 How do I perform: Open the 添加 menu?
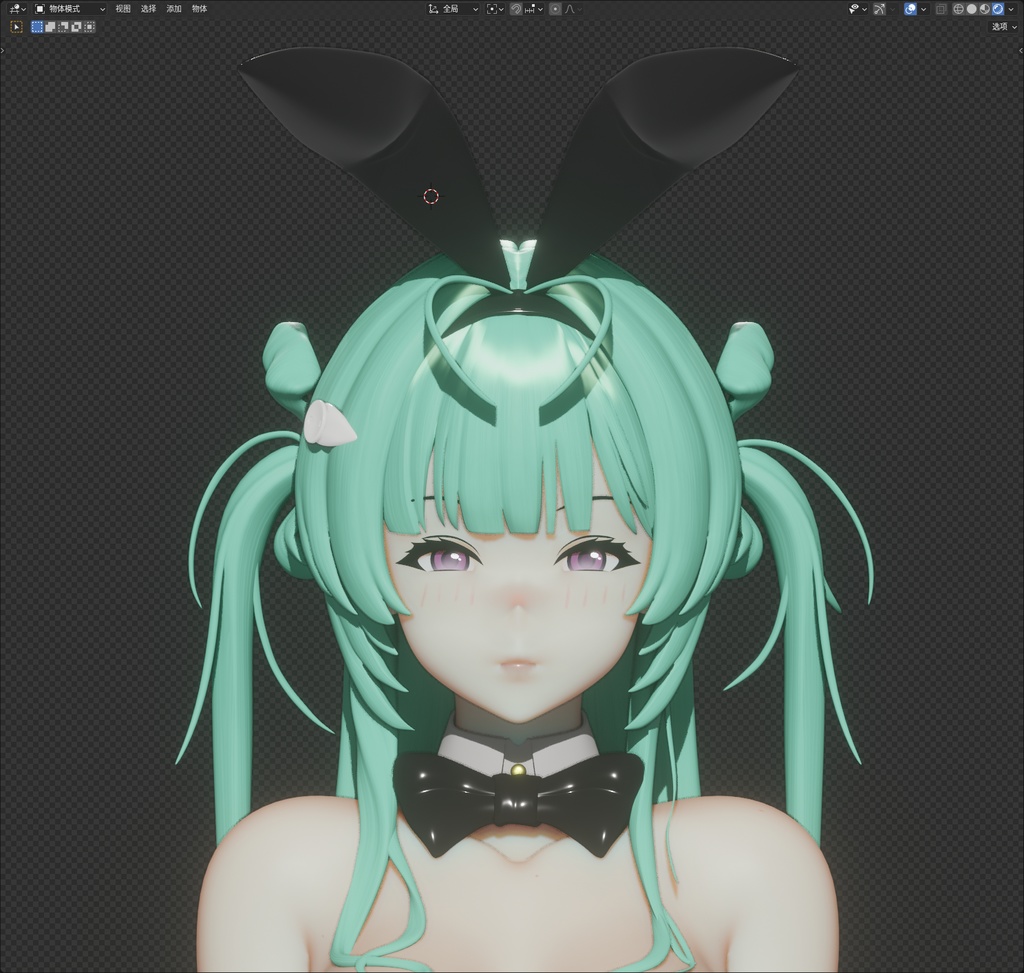coord(174,8)
